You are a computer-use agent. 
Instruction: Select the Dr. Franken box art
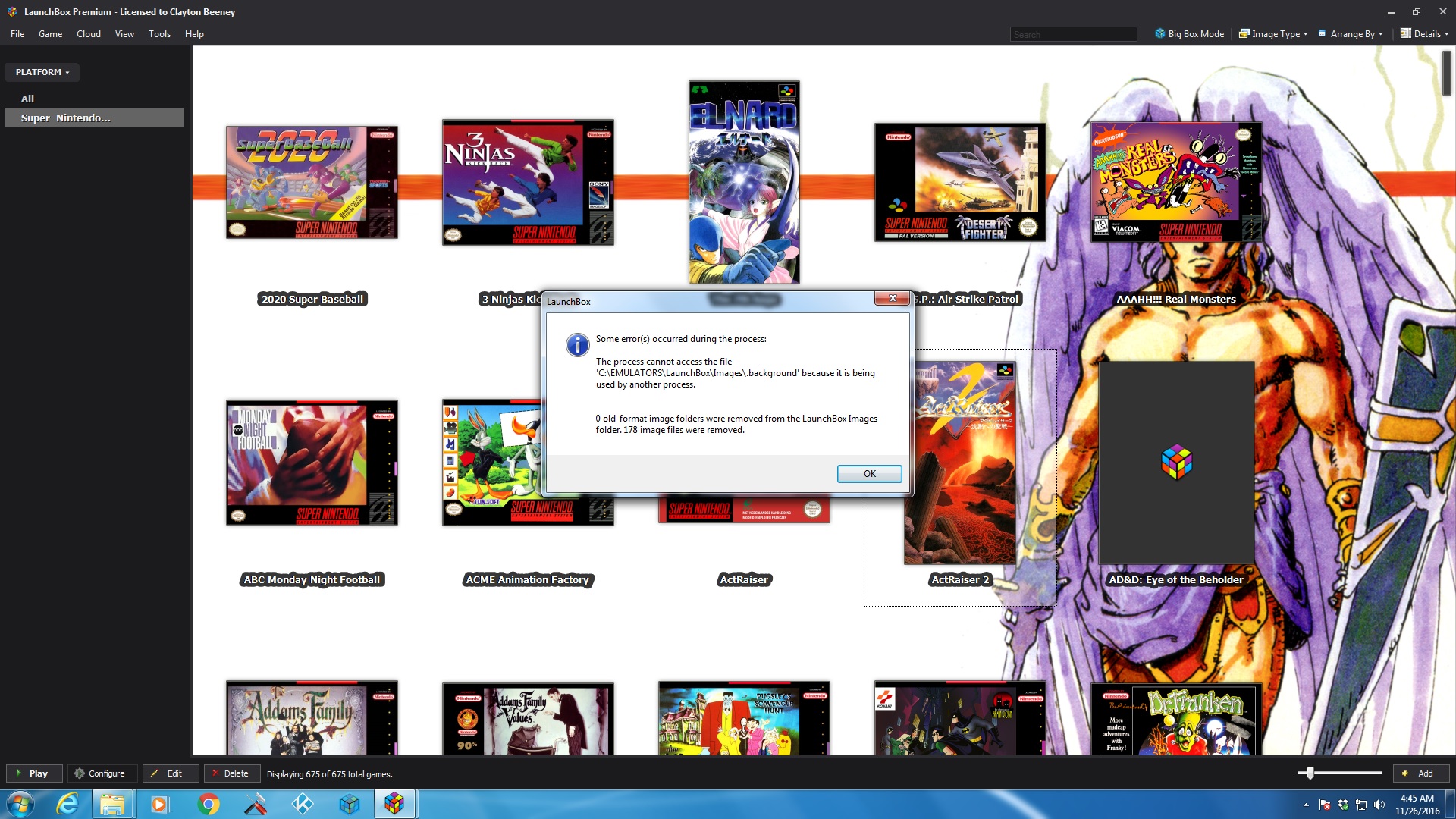pos(1176,720)
